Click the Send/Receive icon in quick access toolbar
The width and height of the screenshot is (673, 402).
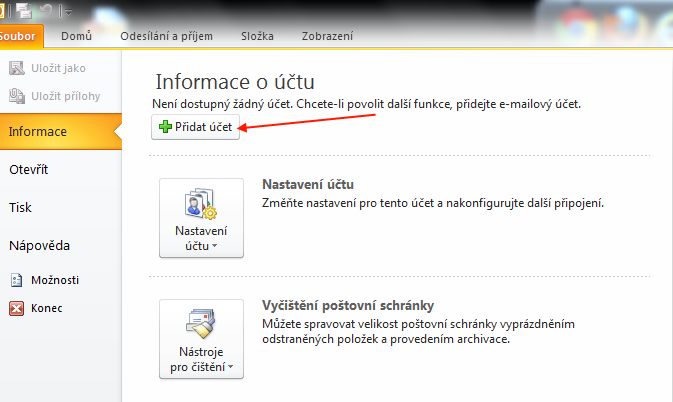pyautogui.click(x=24, y=11)
